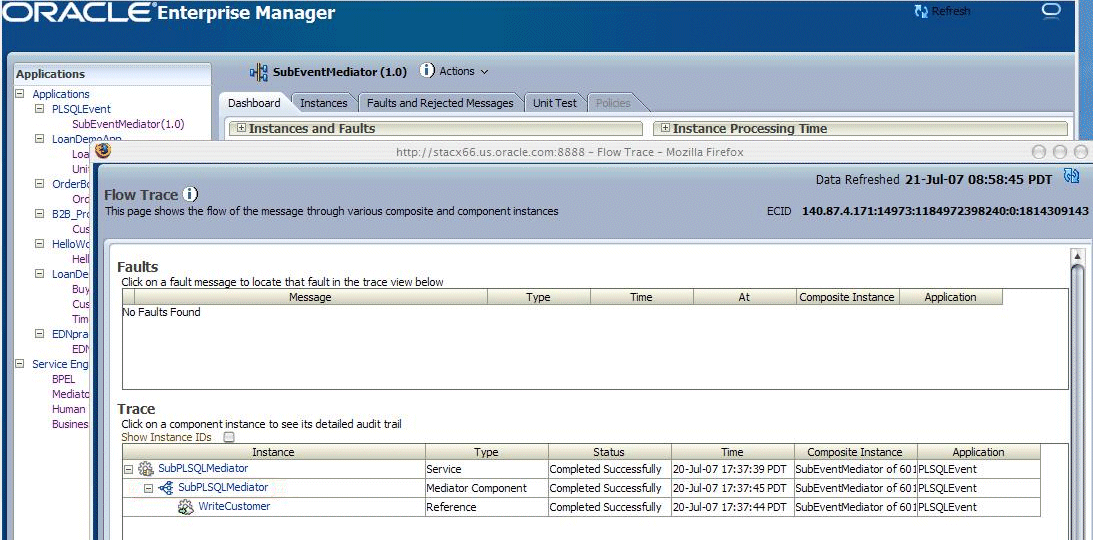1093x540 pixels.
Task: Click 'Mediator Component' type cell
Action: click(x=477, y=488)
